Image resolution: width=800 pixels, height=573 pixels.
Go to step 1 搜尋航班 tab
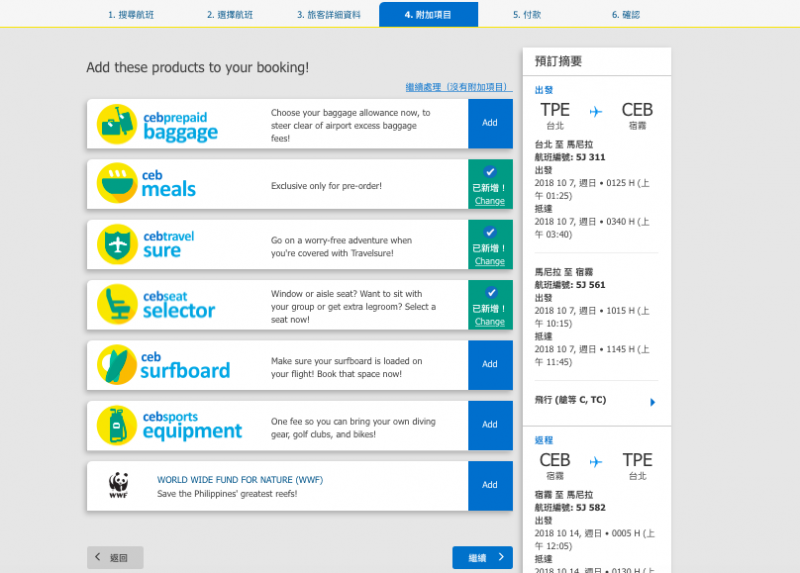point(131,15)
